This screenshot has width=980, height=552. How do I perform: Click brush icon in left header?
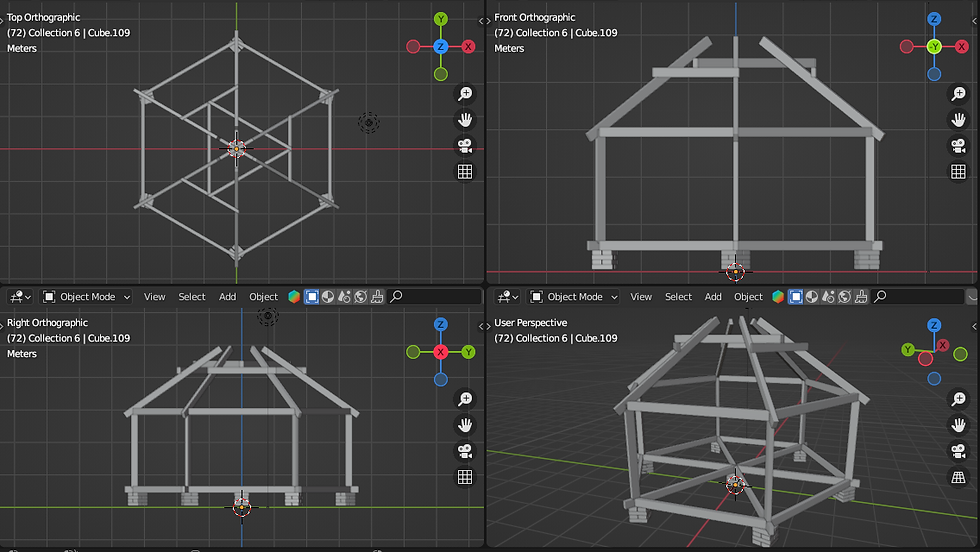coord(377,296)
